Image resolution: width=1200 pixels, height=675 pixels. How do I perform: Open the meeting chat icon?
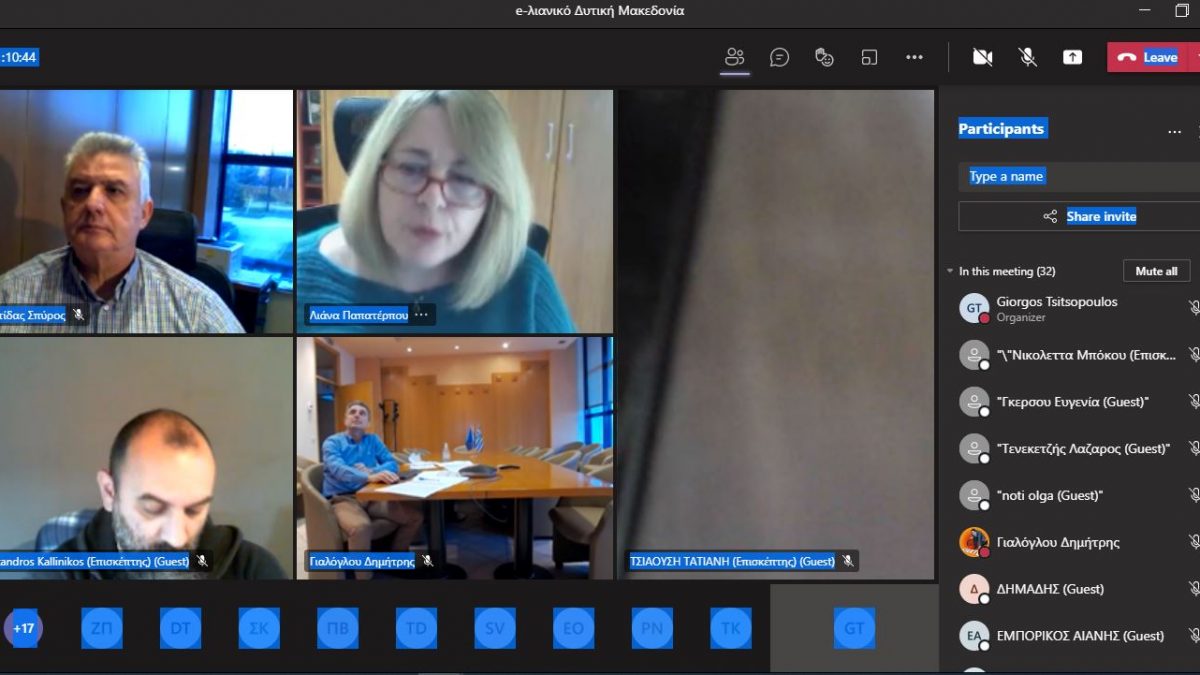pos(779,57)
